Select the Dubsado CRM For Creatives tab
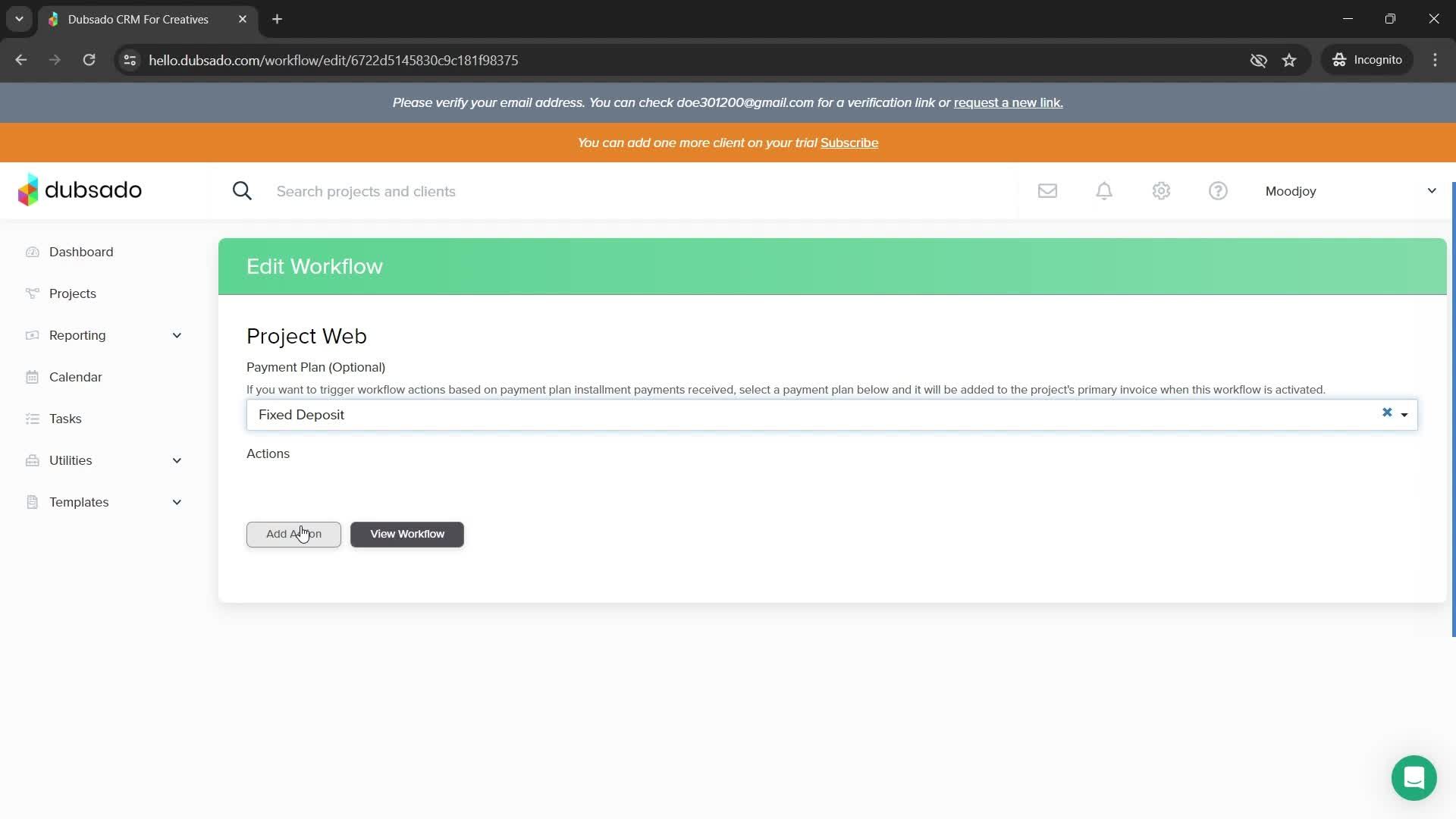1456x819 pixels. [148, 20]
